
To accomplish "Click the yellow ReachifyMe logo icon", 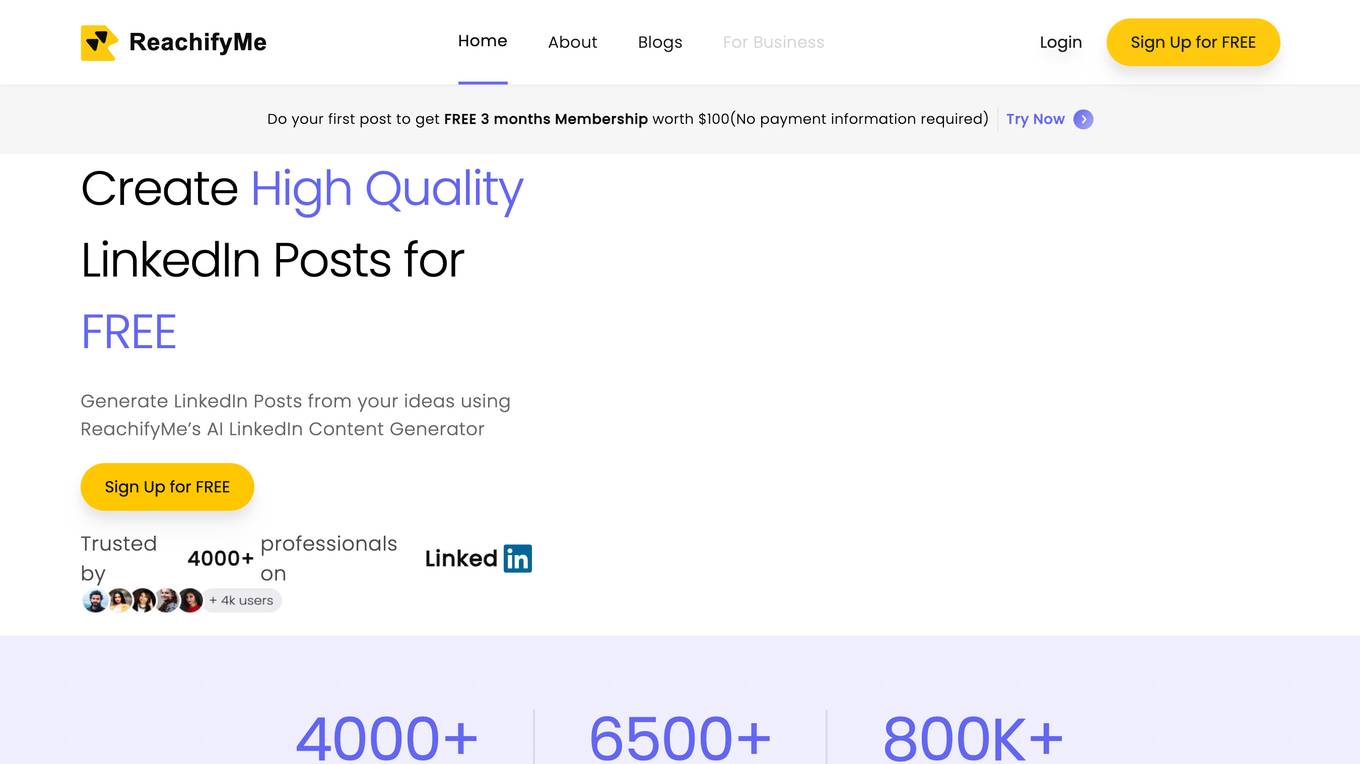I will coord(99,43).
